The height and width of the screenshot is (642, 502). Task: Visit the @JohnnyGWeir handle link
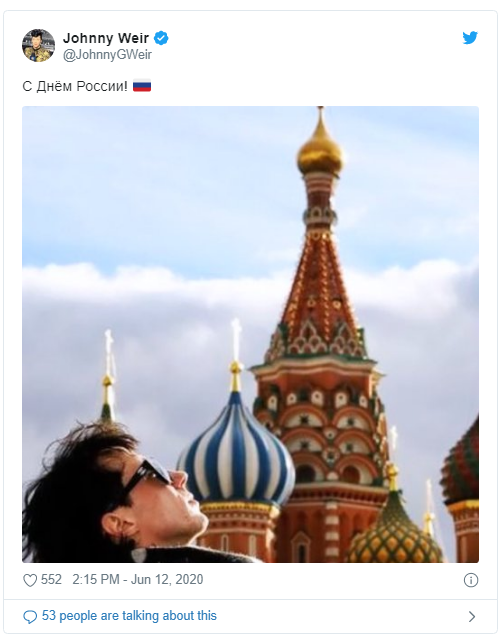[x=107, y=54]
